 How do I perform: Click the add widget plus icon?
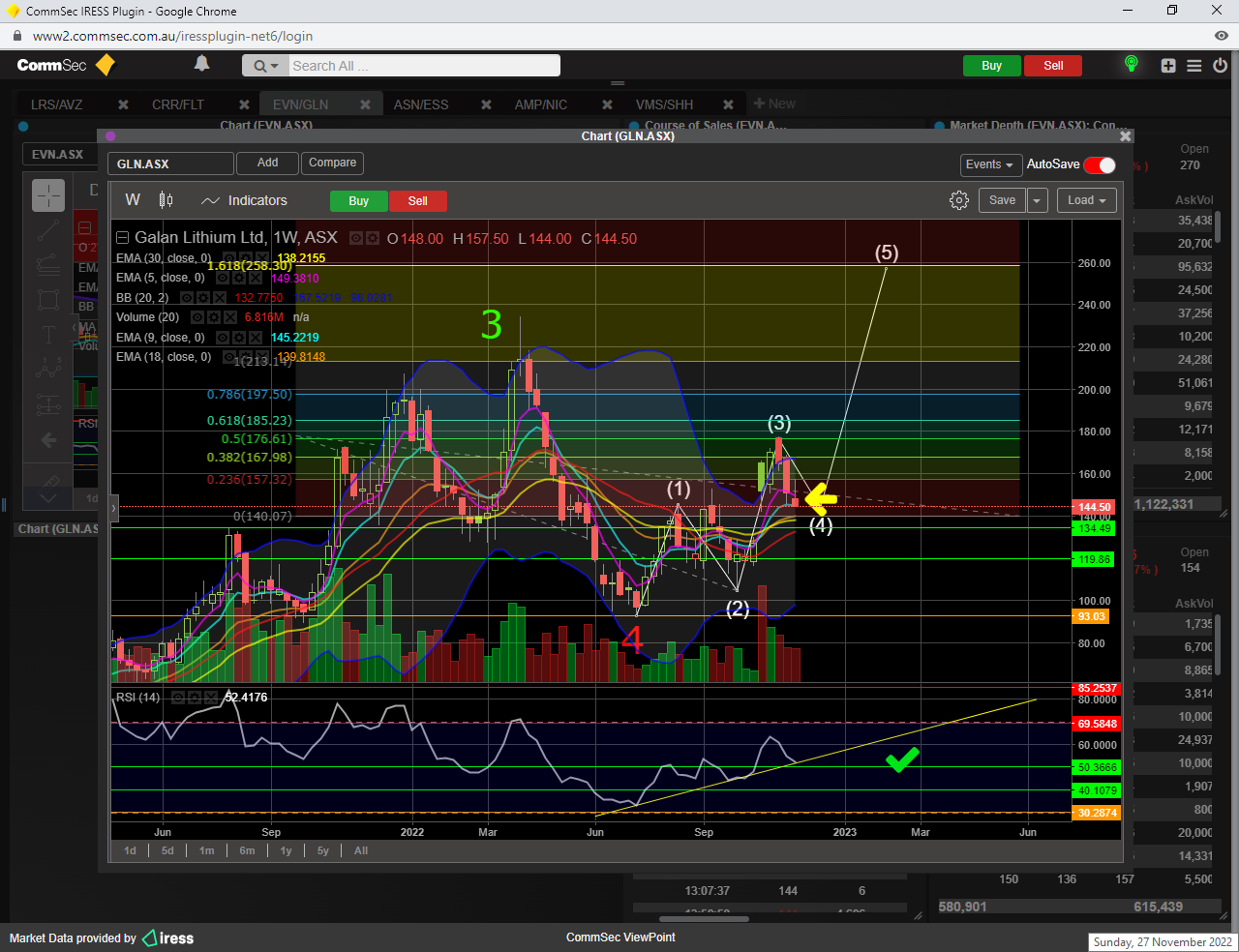1168,66
